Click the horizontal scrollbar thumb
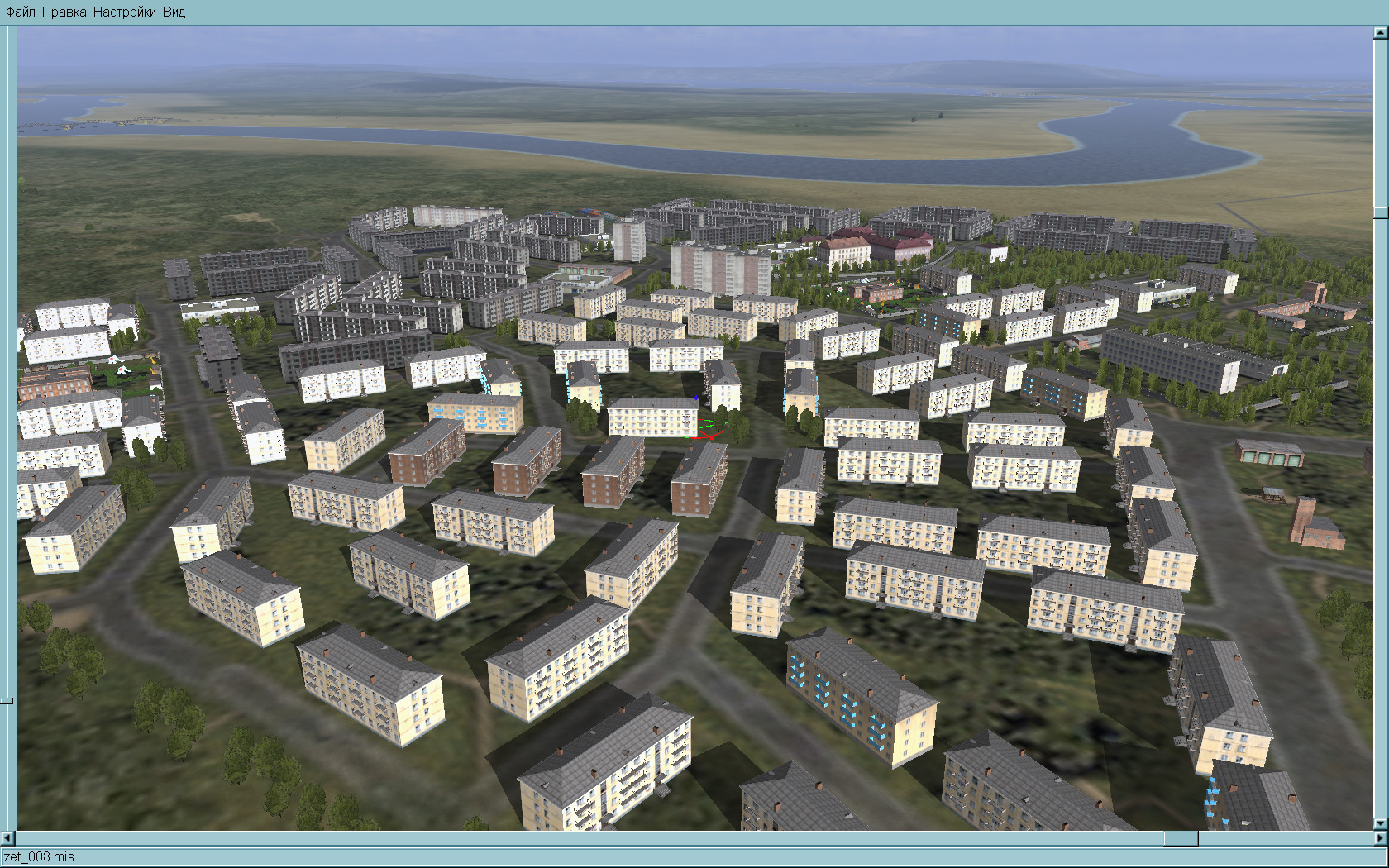The width and height of the screenshot is (1389, 868). tap(1181, 838)
